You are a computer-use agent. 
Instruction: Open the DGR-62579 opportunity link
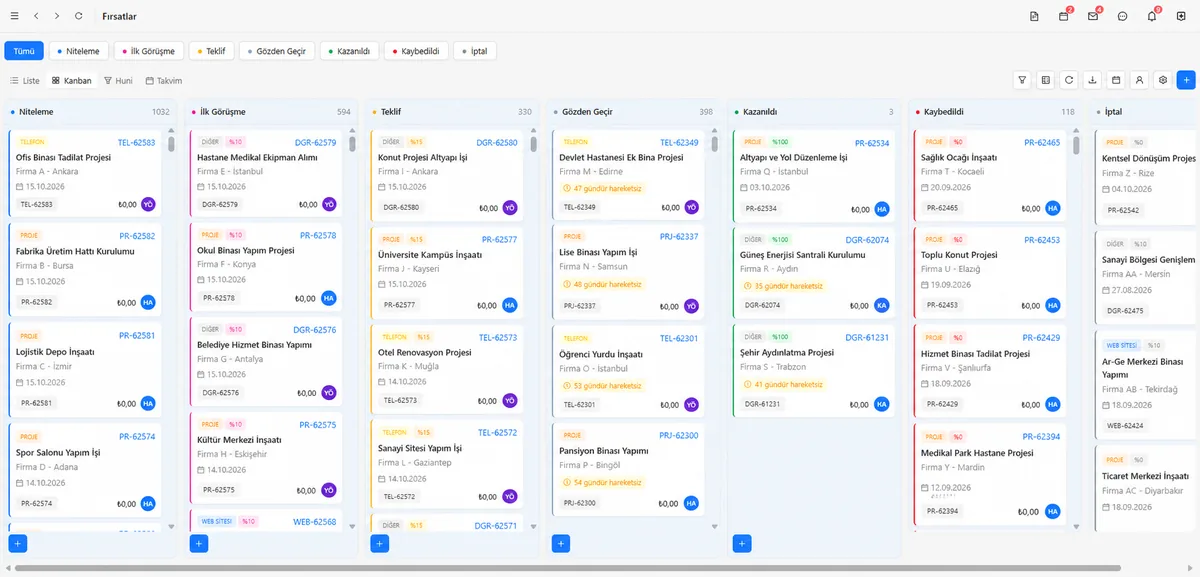[316, 142]
